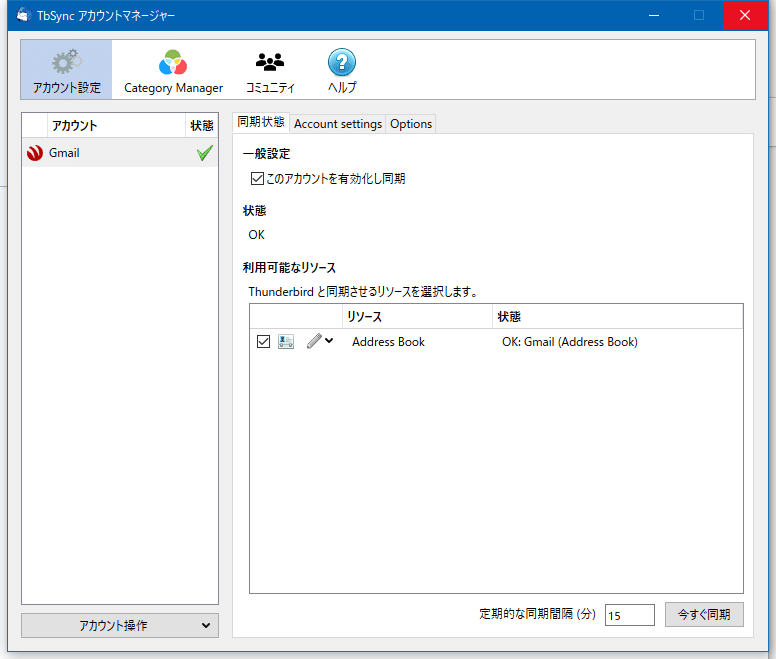Image resolution: width=776 pixels, height=659 pixels.
Task: Click the 利用可能なリソース heading
Action: (289, 268)
